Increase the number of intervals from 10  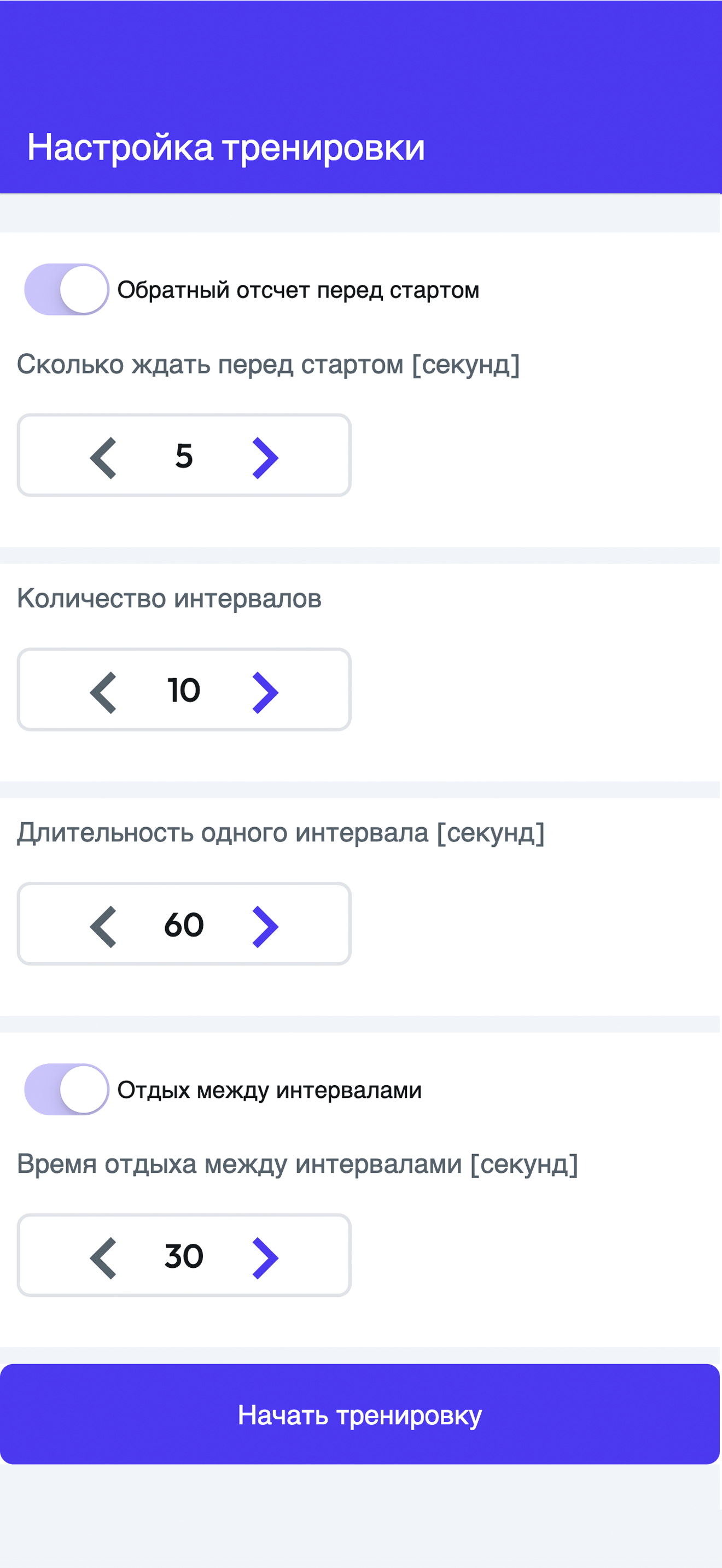pos(268,691)
